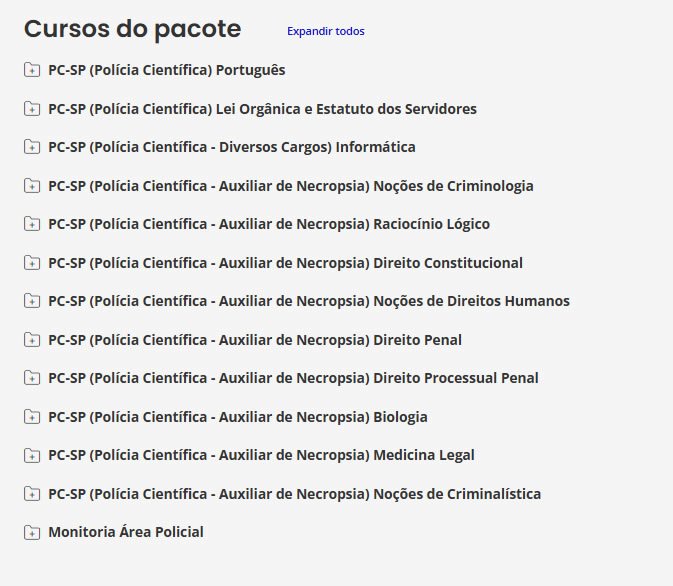This screenshot has width=673, height=586.
Task: Click the folder icon beside Informática course
Action: pos(32,148)
